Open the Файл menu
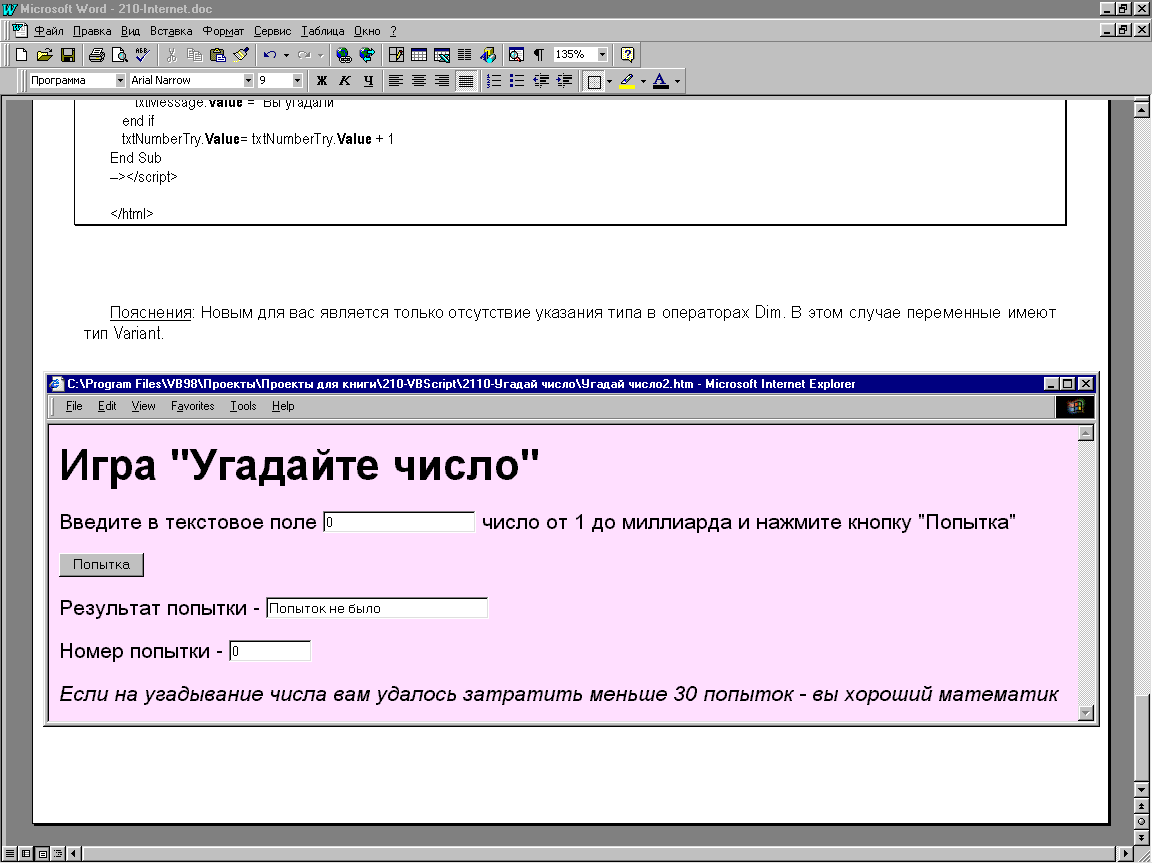 pos(48,31)
